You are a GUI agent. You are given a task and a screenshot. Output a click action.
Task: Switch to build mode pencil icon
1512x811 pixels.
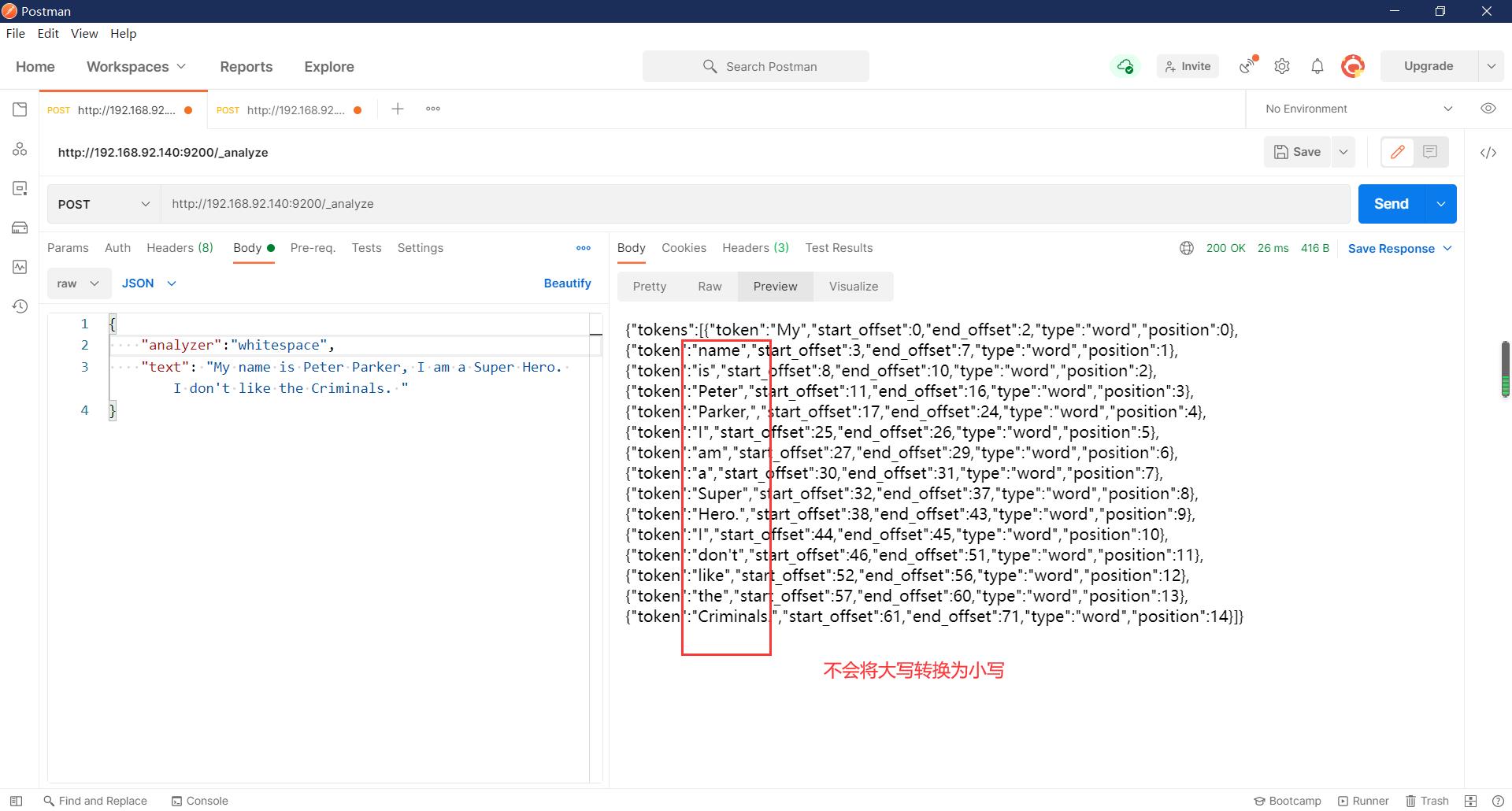coord(1398,152)
